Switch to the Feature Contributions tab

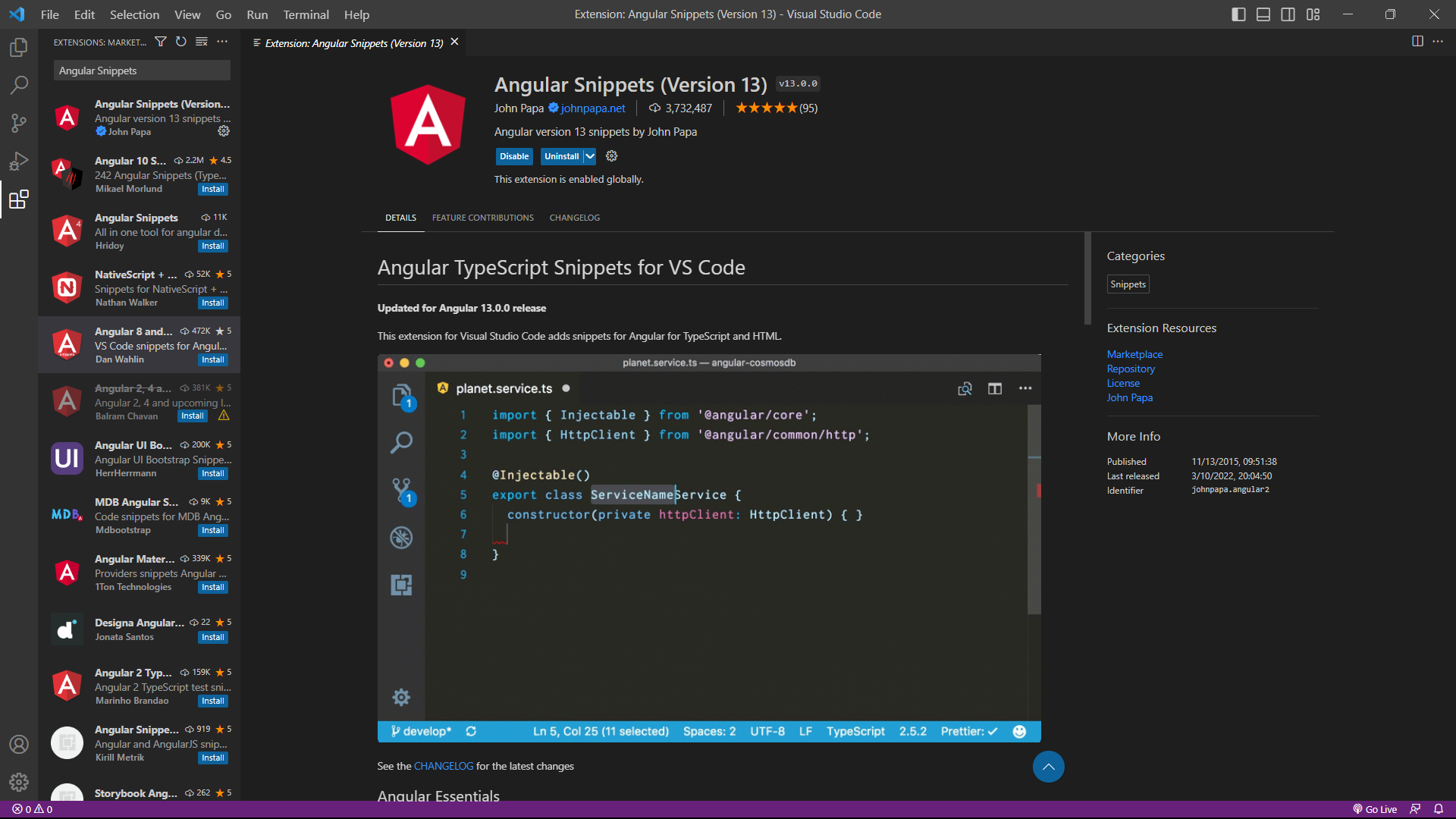[483, 218]
